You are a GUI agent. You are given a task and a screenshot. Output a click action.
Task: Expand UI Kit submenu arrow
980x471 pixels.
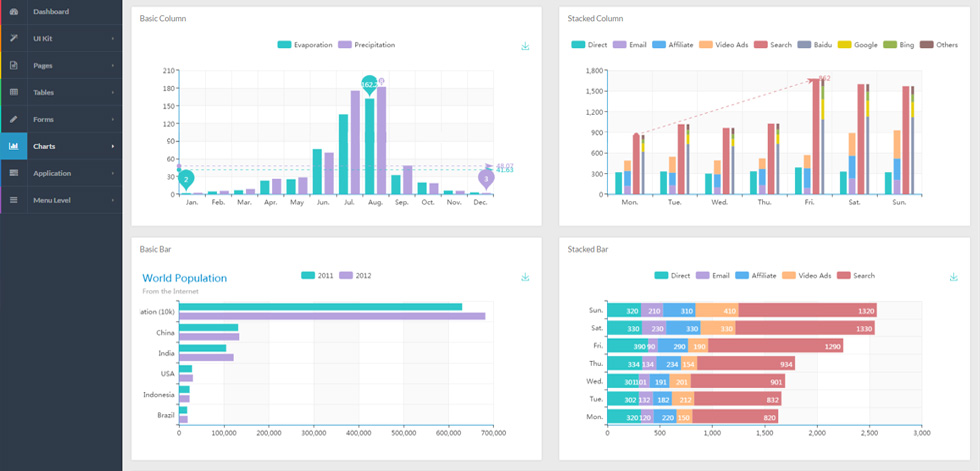112,39
